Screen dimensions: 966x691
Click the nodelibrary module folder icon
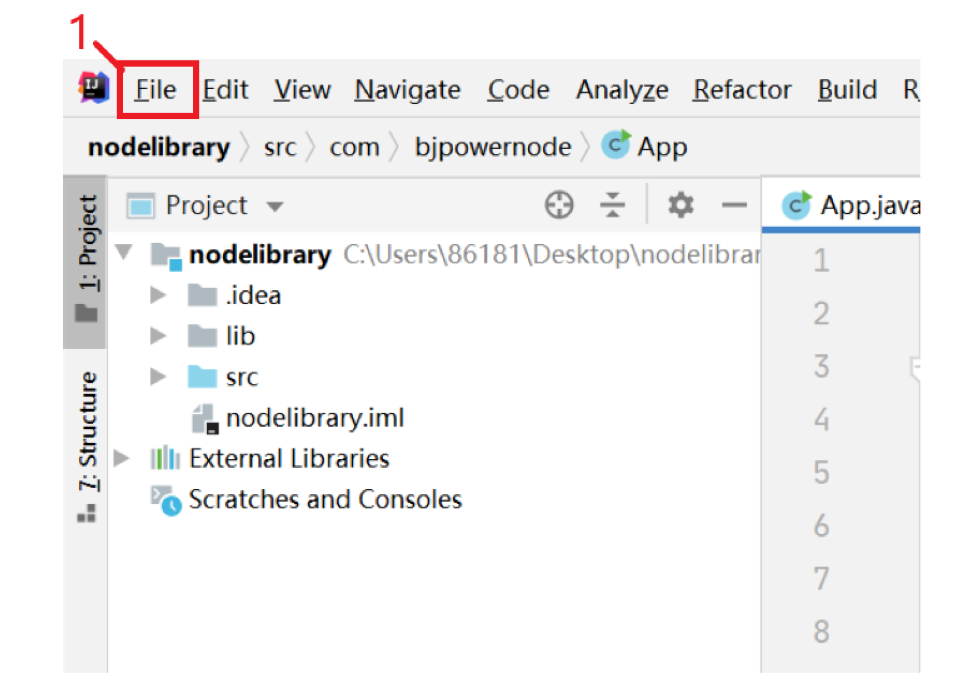tap(166, 256)
